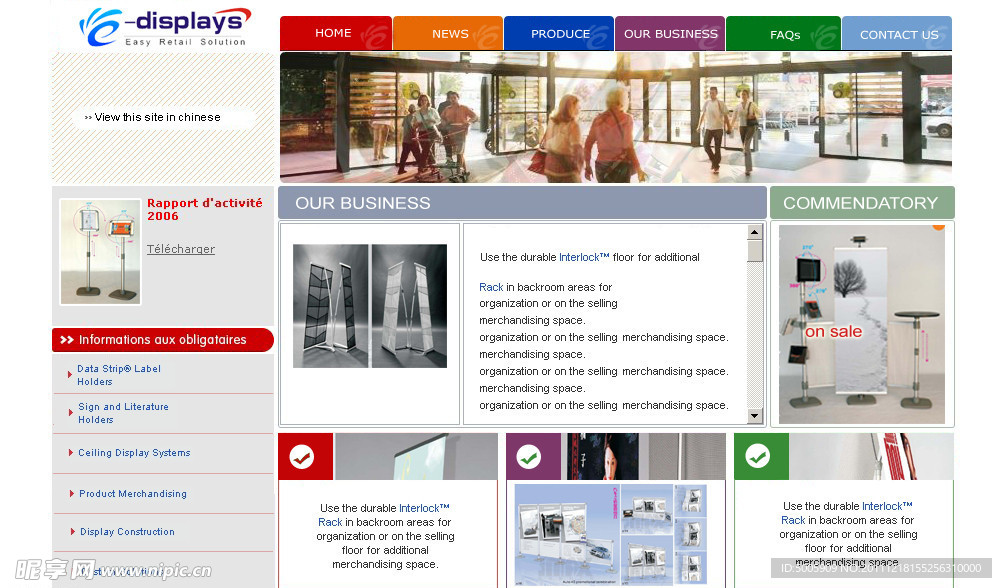Click the banner photo beside the purple checkmark
This screenshot has height=588, width=1002.
tap(644, 456)
